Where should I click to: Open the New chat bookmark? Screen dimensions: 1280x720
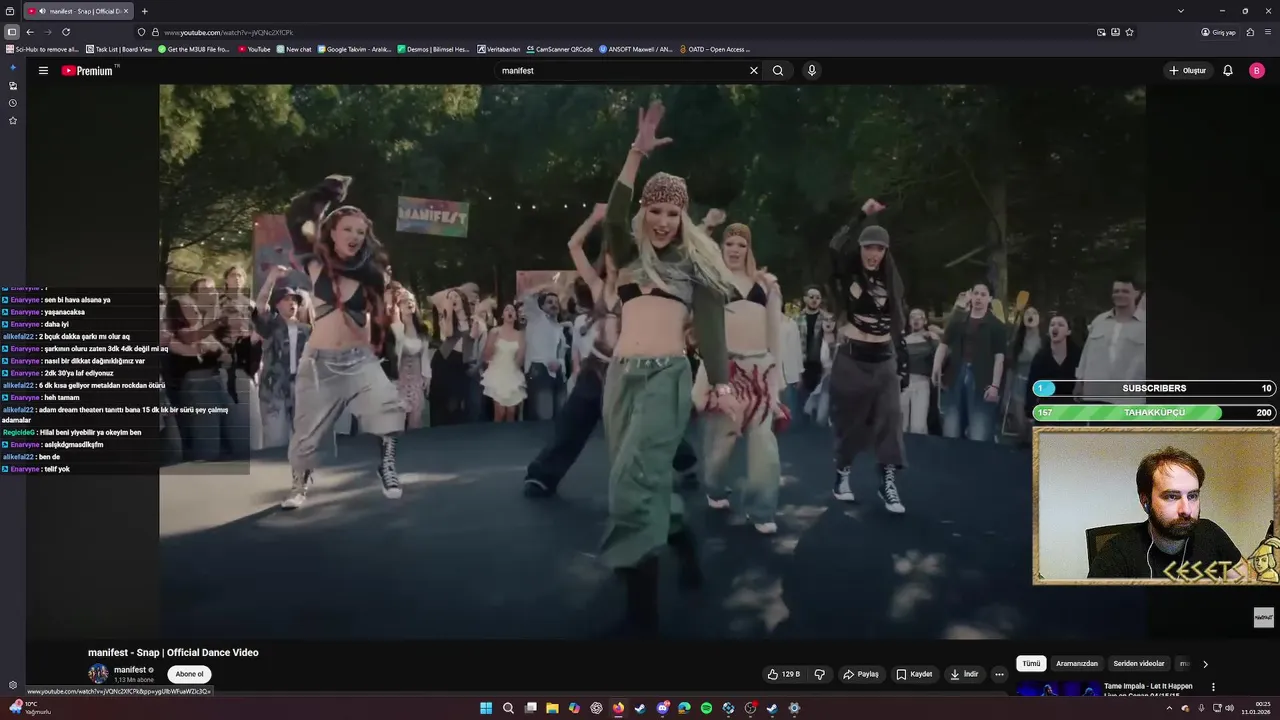pyautogui.click(x=294, y=49)
